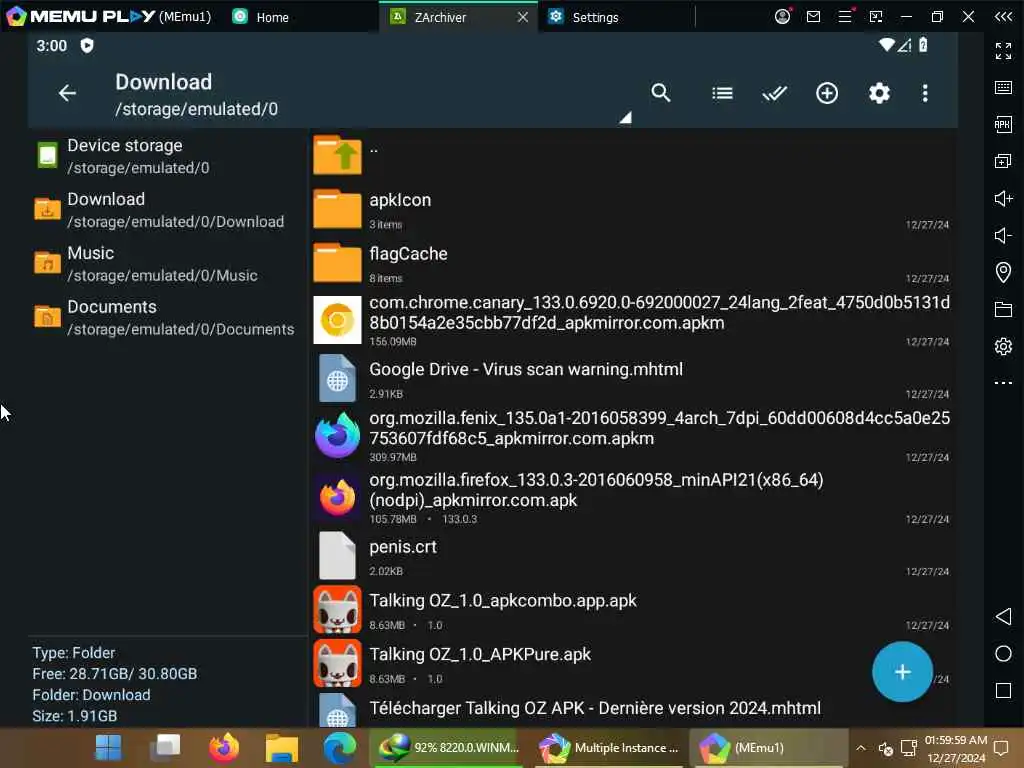Select Talking OZ apkcombo apk
This screenshot has height=768, width=1024.
pos(631,610)
